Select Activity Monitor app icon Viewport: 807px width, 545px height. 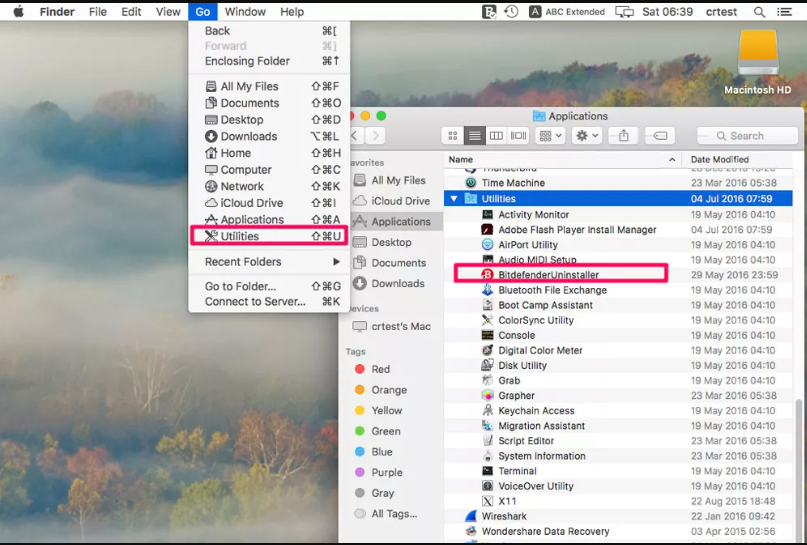coord(487,215)
